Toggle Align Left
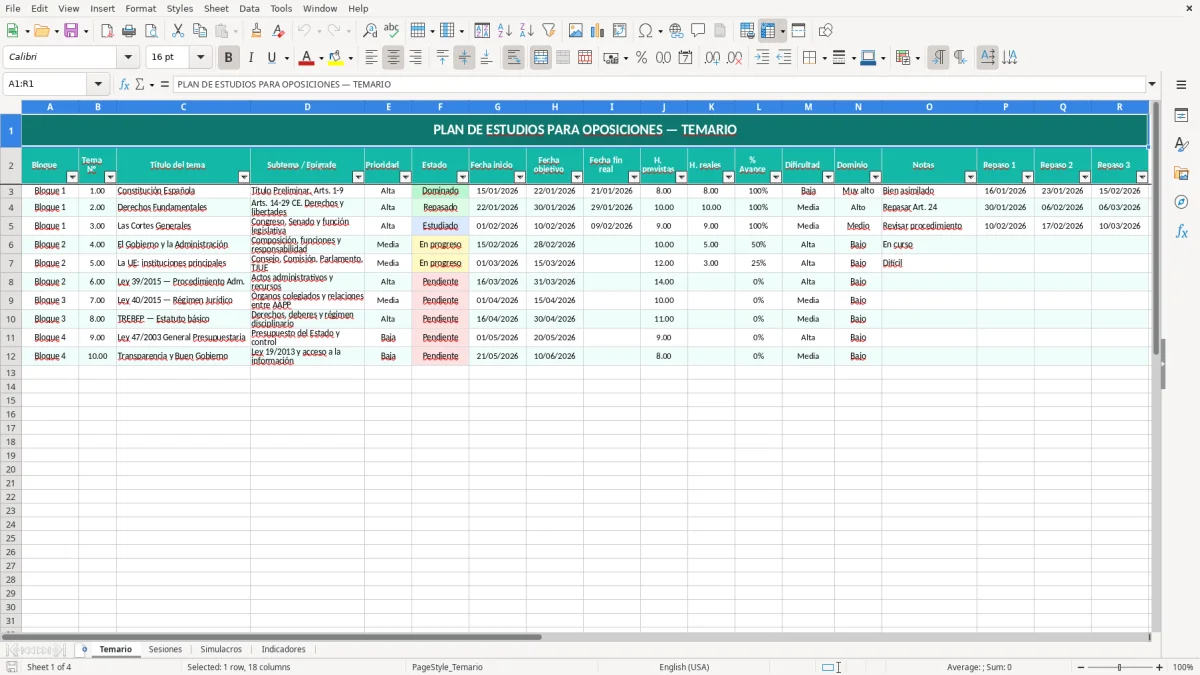The height and width of the screenshot is (675, 1200). (371, 58)
